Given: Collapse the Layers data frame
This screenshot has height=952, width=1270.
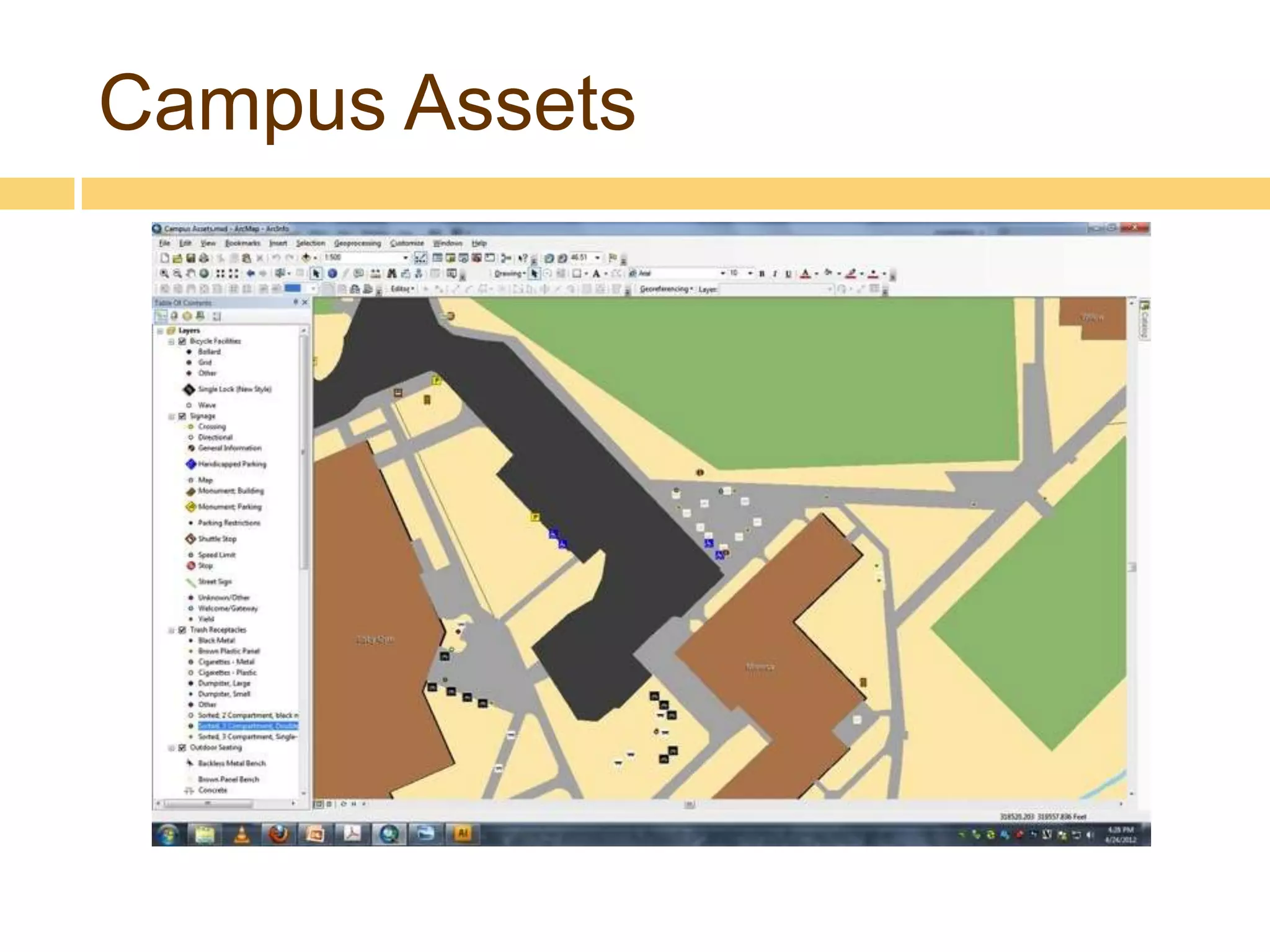Looking at the screenshot, I should pos(160,331).
